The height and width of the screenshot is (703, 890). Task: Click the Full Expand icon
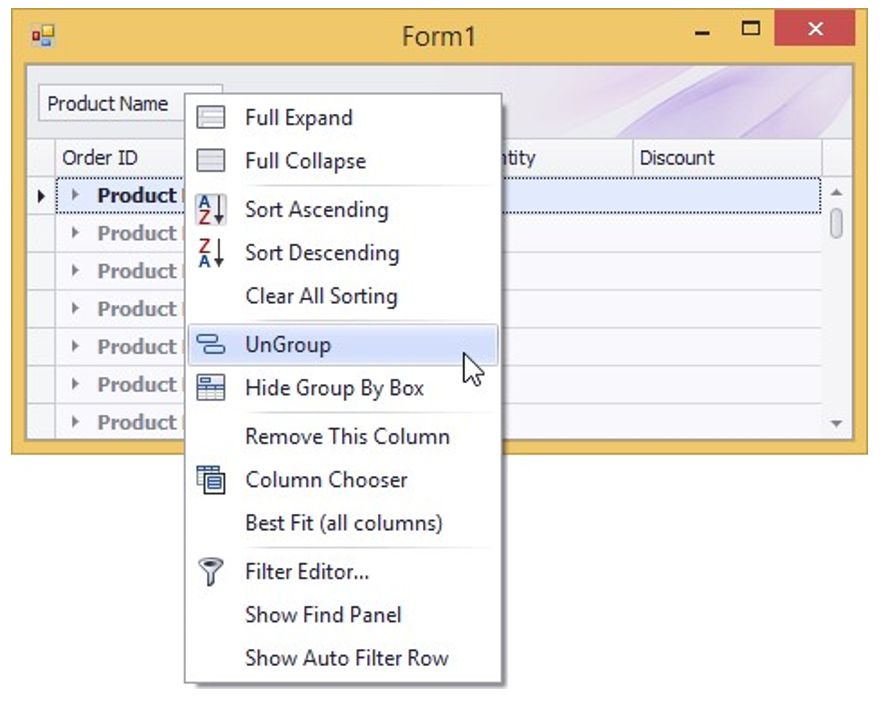coord(211,118)
